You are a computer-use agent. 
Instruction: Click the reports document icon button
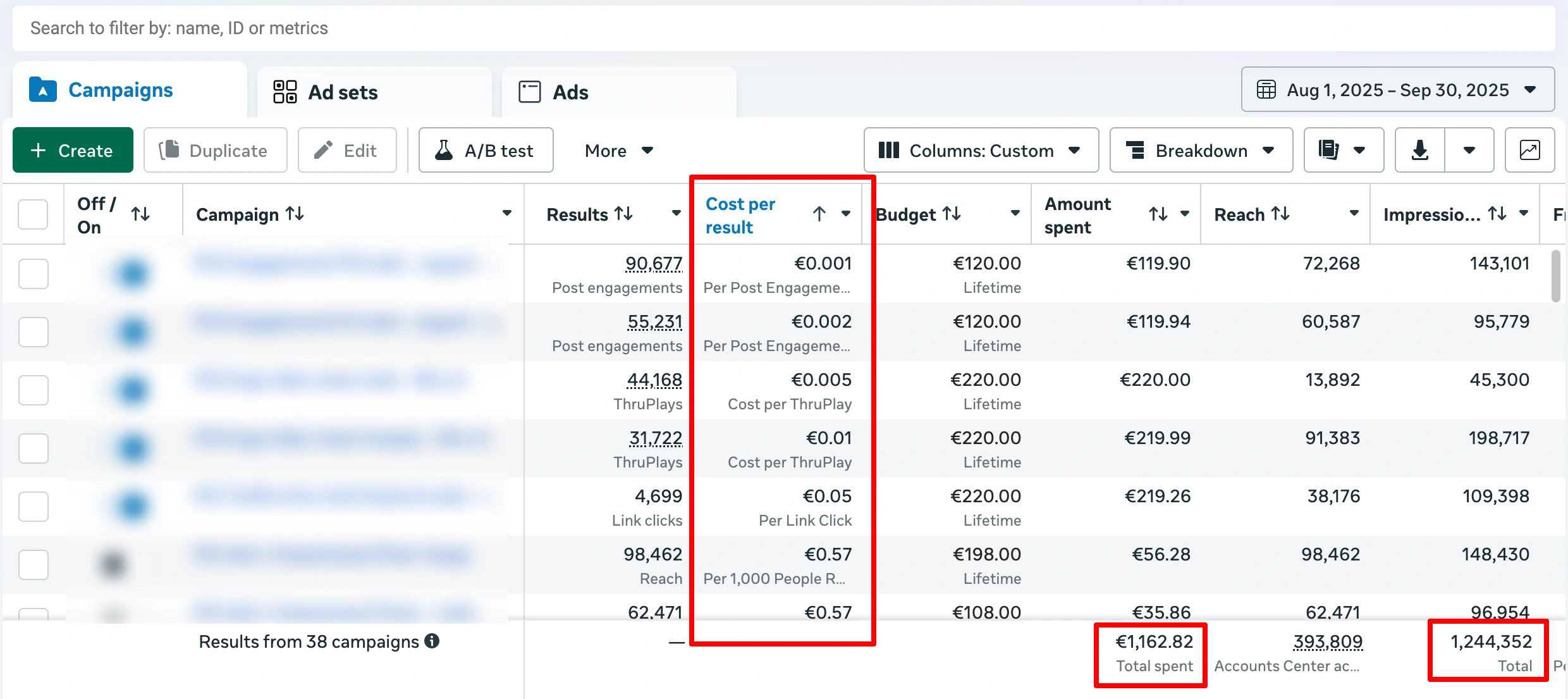(1329, 151)
